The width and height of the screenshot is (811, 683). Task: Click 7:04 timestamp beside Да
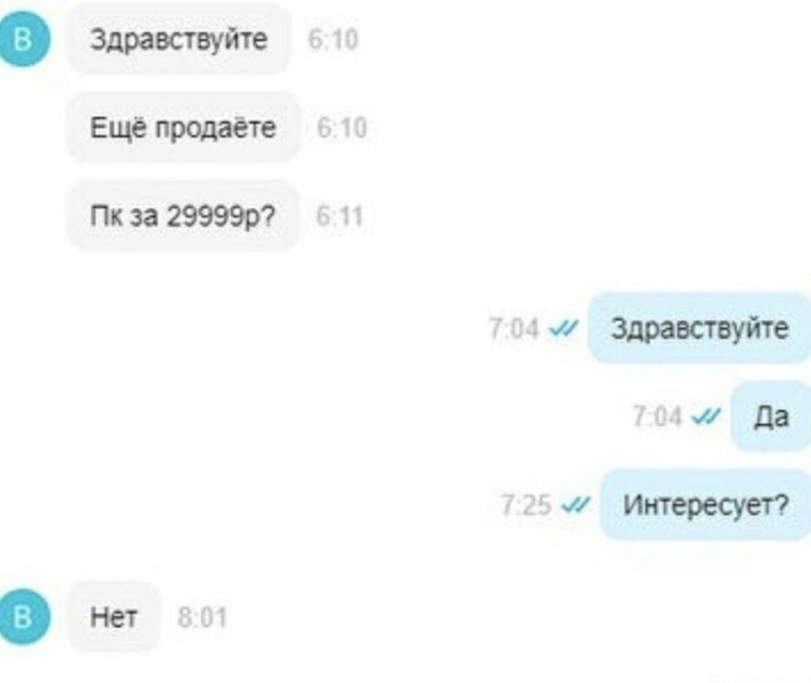[x=657, y=416]
